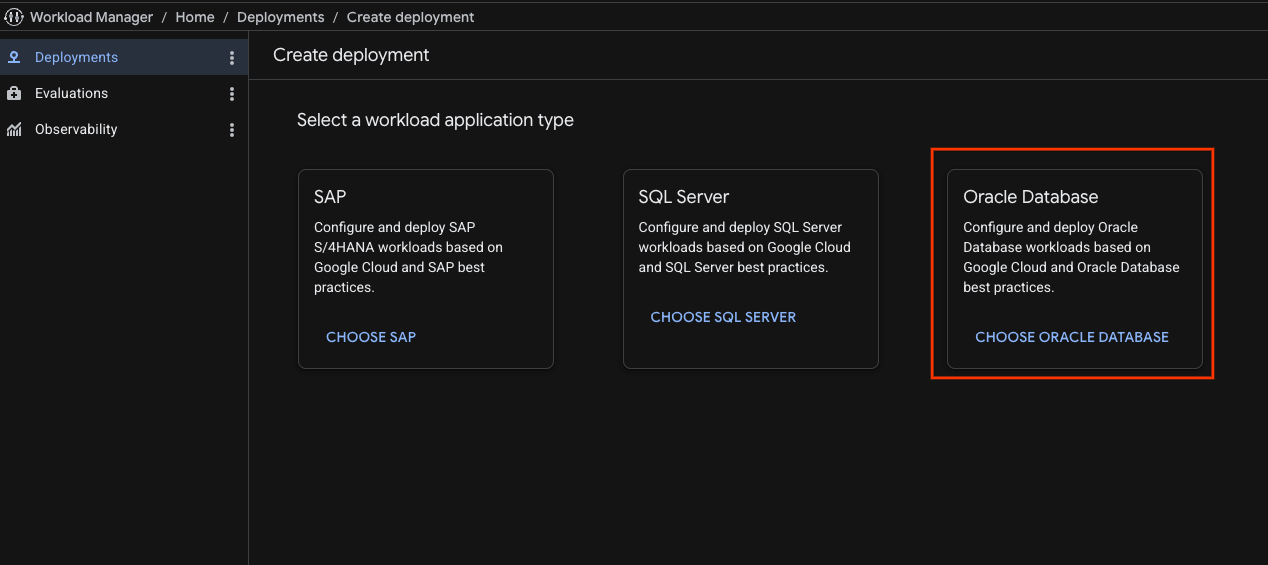Click the Evaluations sidebar icon
Screen dimensions: 1268x565
pos(14,93)
